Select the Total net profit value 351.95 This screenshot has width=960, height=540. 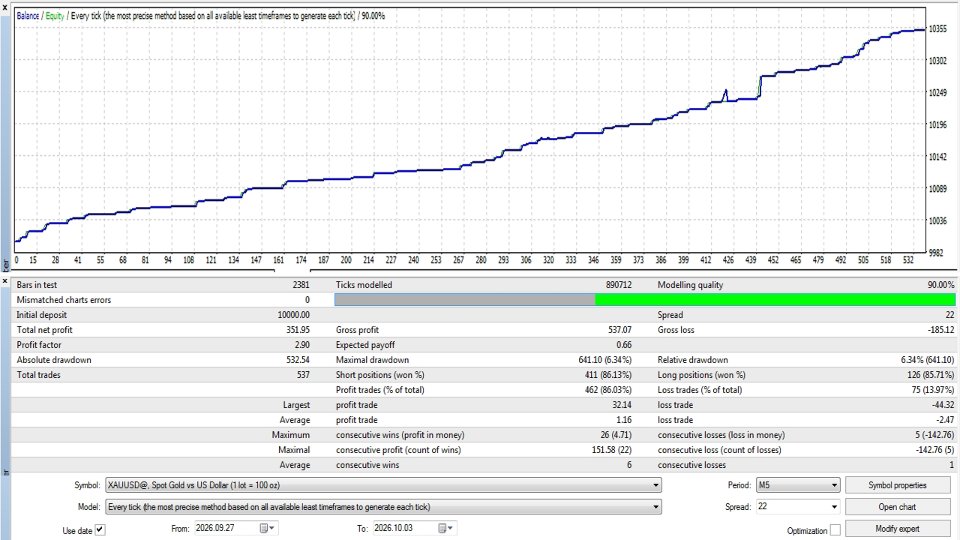[298, 329]
